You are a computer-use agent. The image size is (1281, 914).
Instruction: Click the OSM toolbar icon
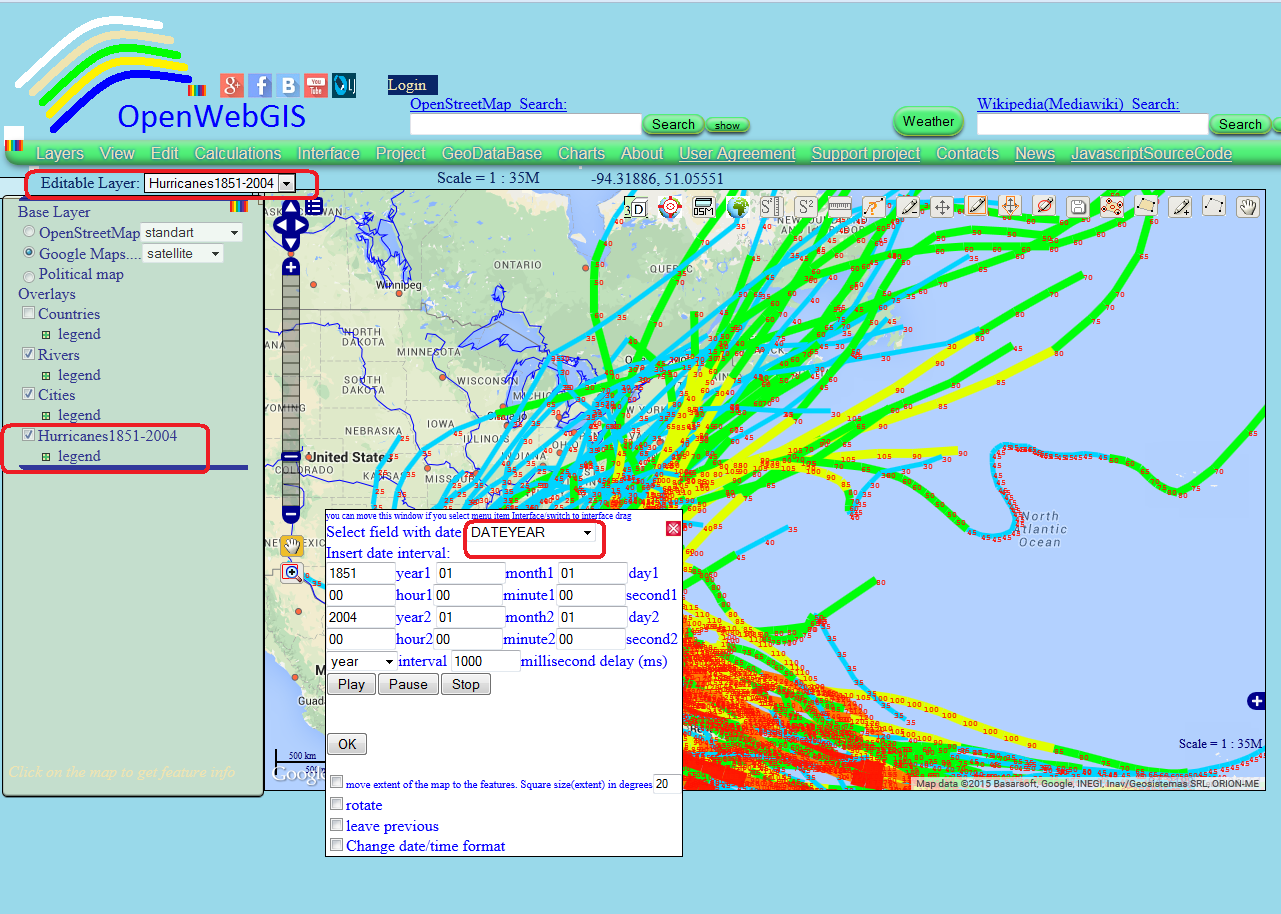(x=703, y=207)
